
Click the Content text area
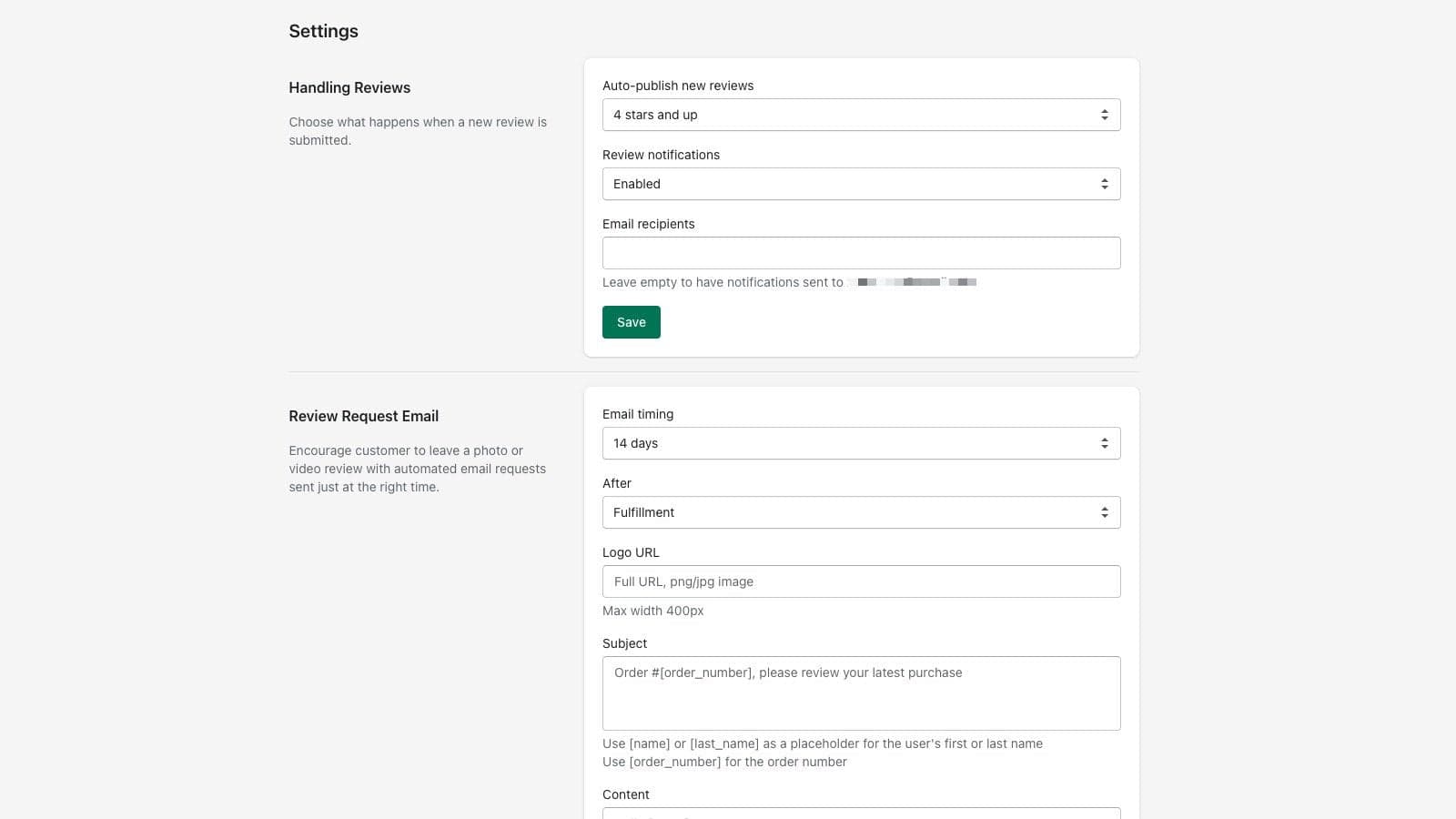(x=861, y=814)
